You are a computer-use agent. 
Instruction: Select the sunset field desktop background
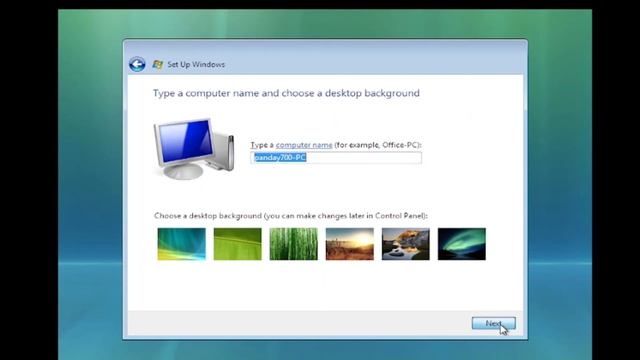pos(350,244)
